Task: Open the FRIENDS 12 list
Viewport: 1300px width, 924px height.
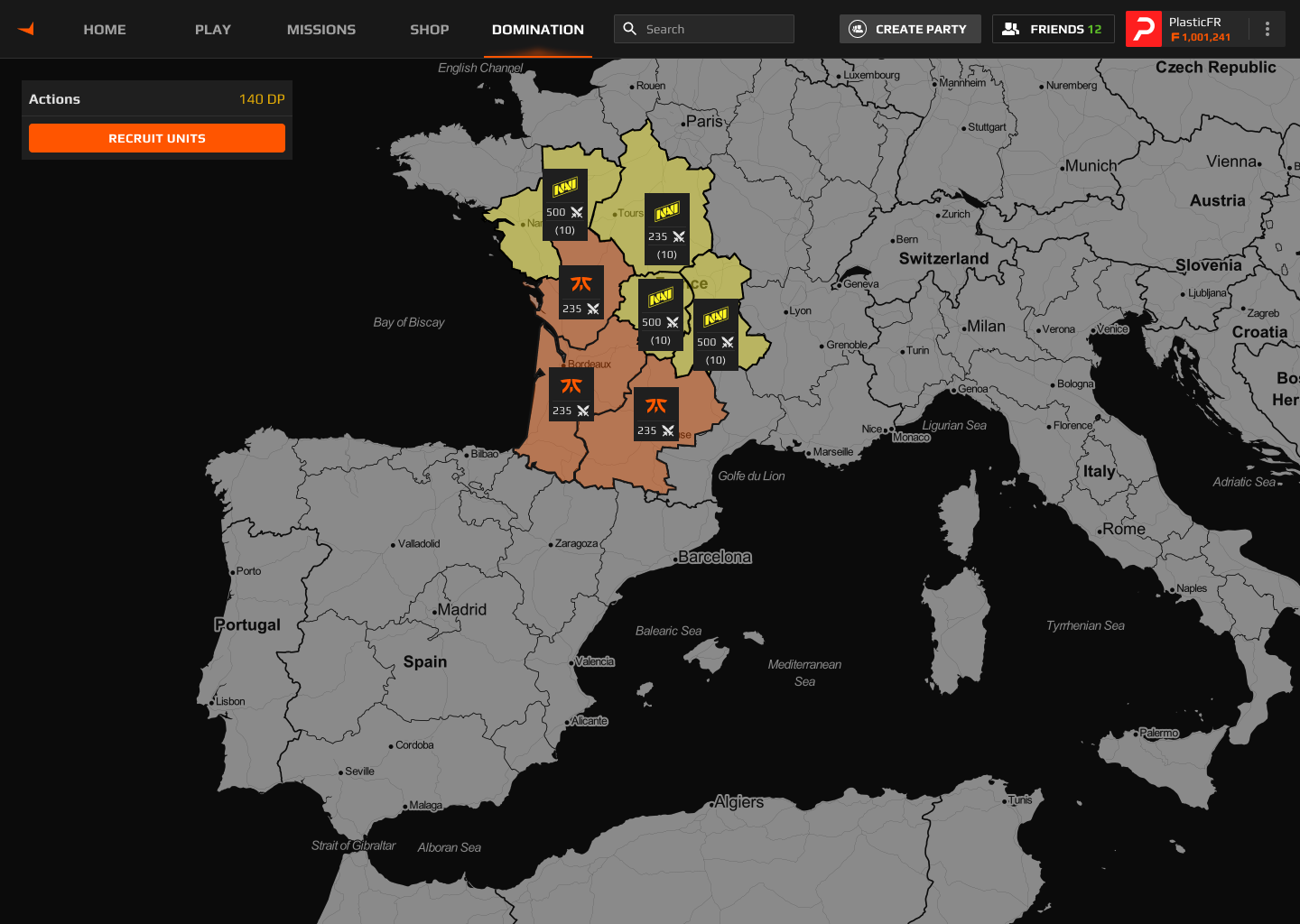Action: coord(1054,29)
